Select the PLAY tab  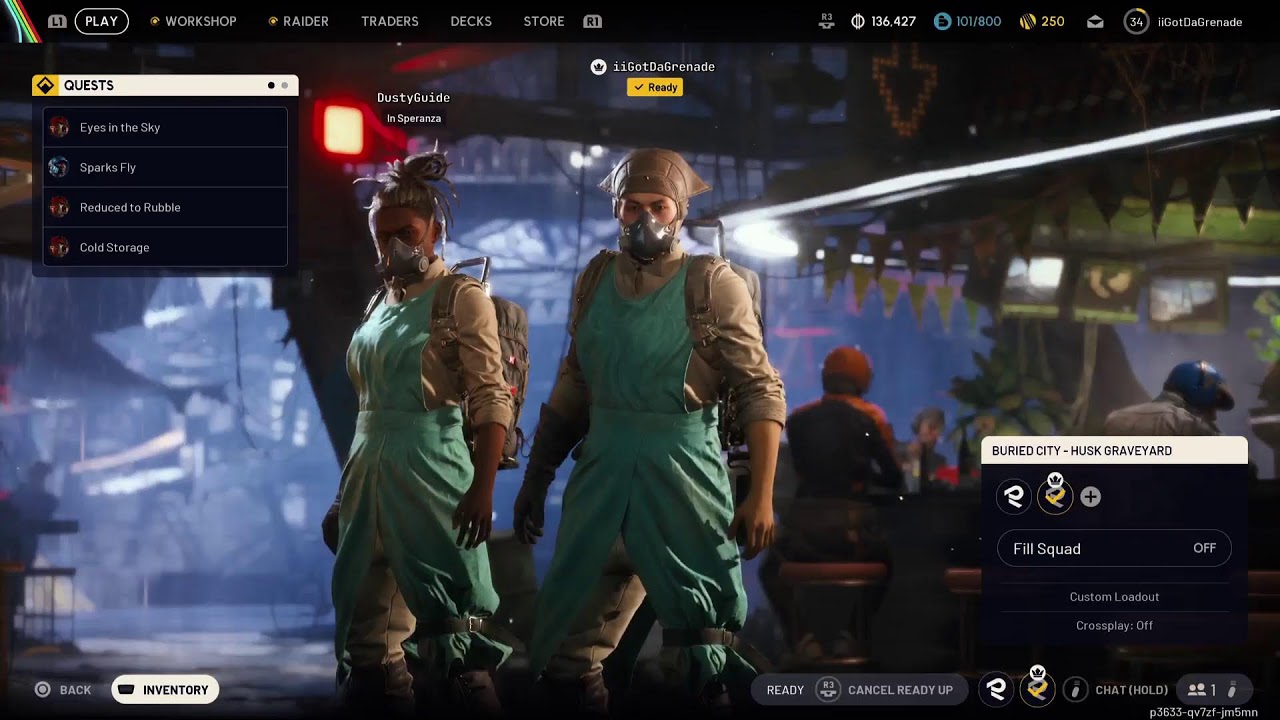[x=101, y=21]
